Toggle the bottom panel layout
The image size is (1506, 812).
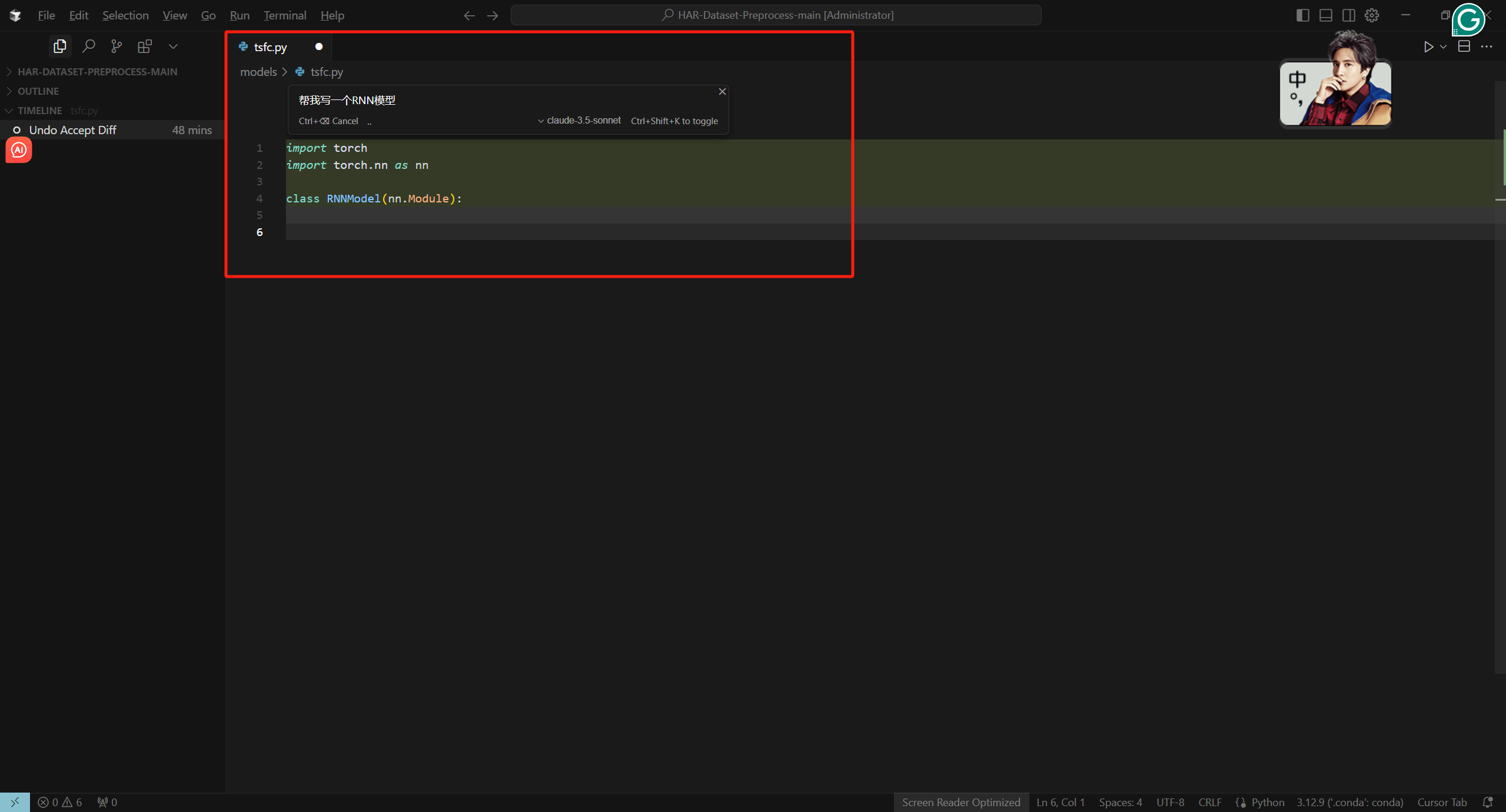click(x=1325, y=15)
